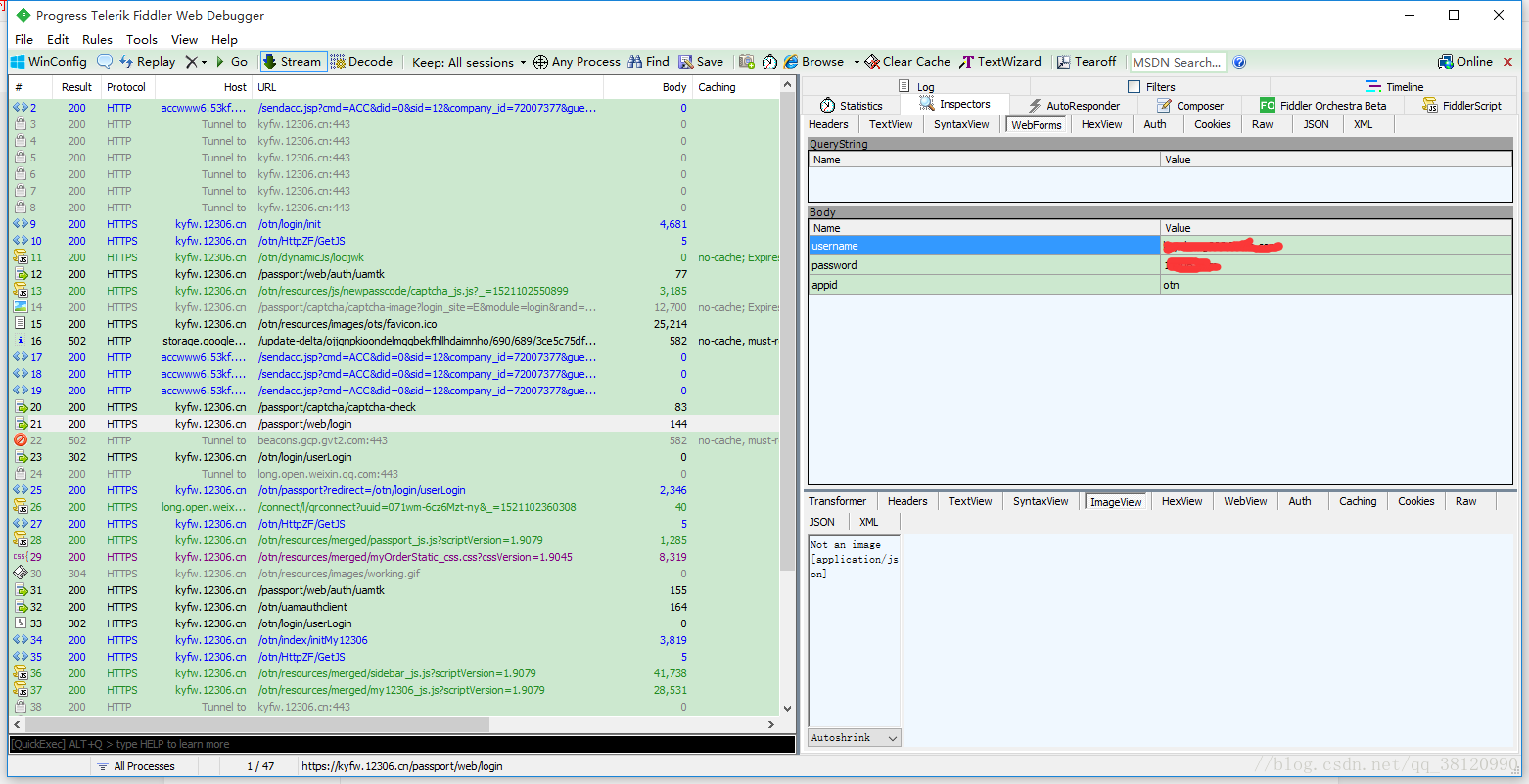Select session 20 /passport/captcha/captcha-check
1529x784 pixels.
394,407
